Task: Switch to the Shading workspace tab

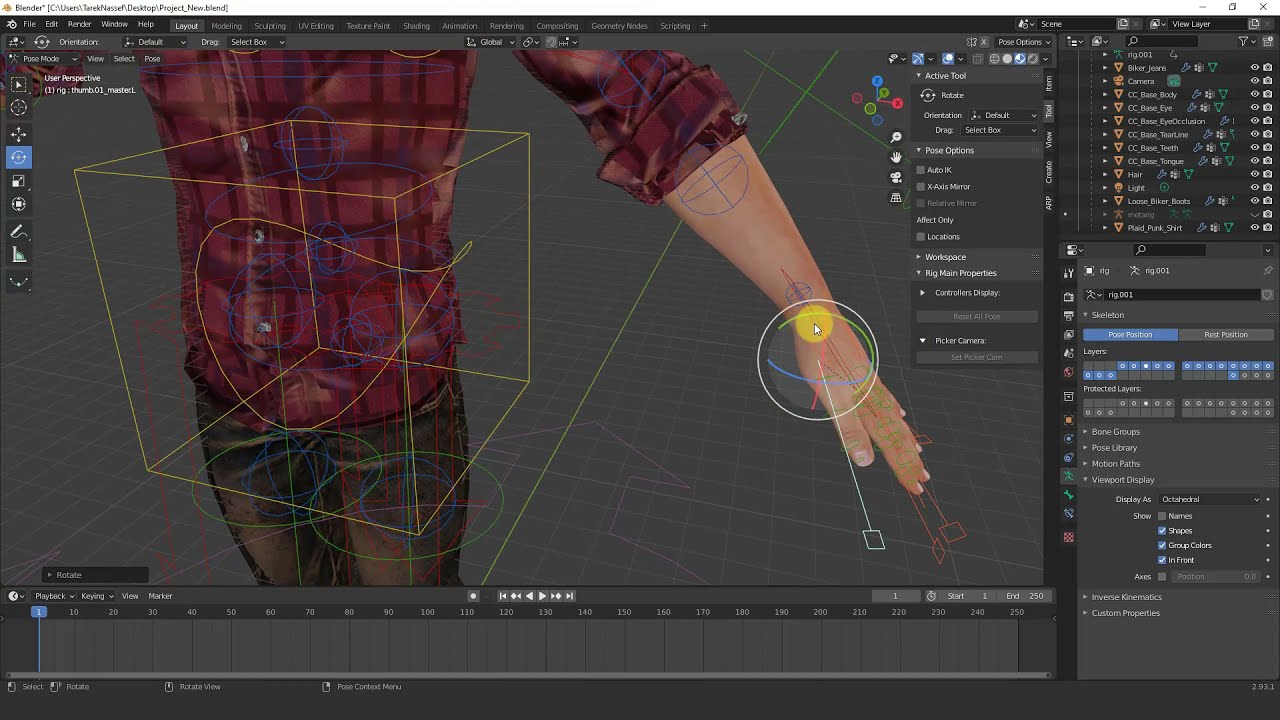Action: pyautogui.click(x=416, y=25)
